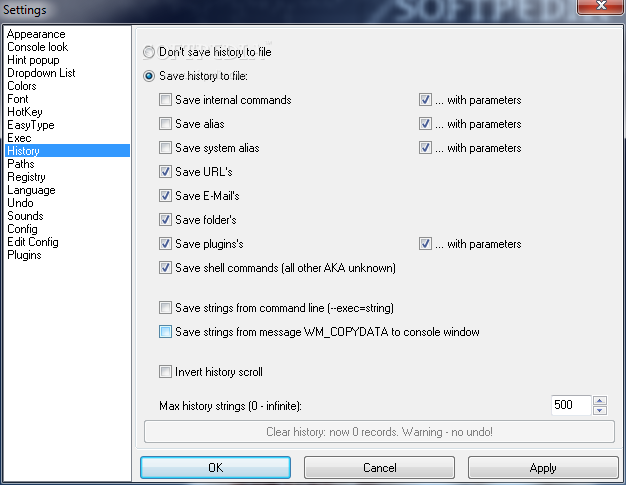Image resolution: width=626 pixels, height=485 pixels.
Task: Open the Registry settings page
Action: (x=67, y=176)
